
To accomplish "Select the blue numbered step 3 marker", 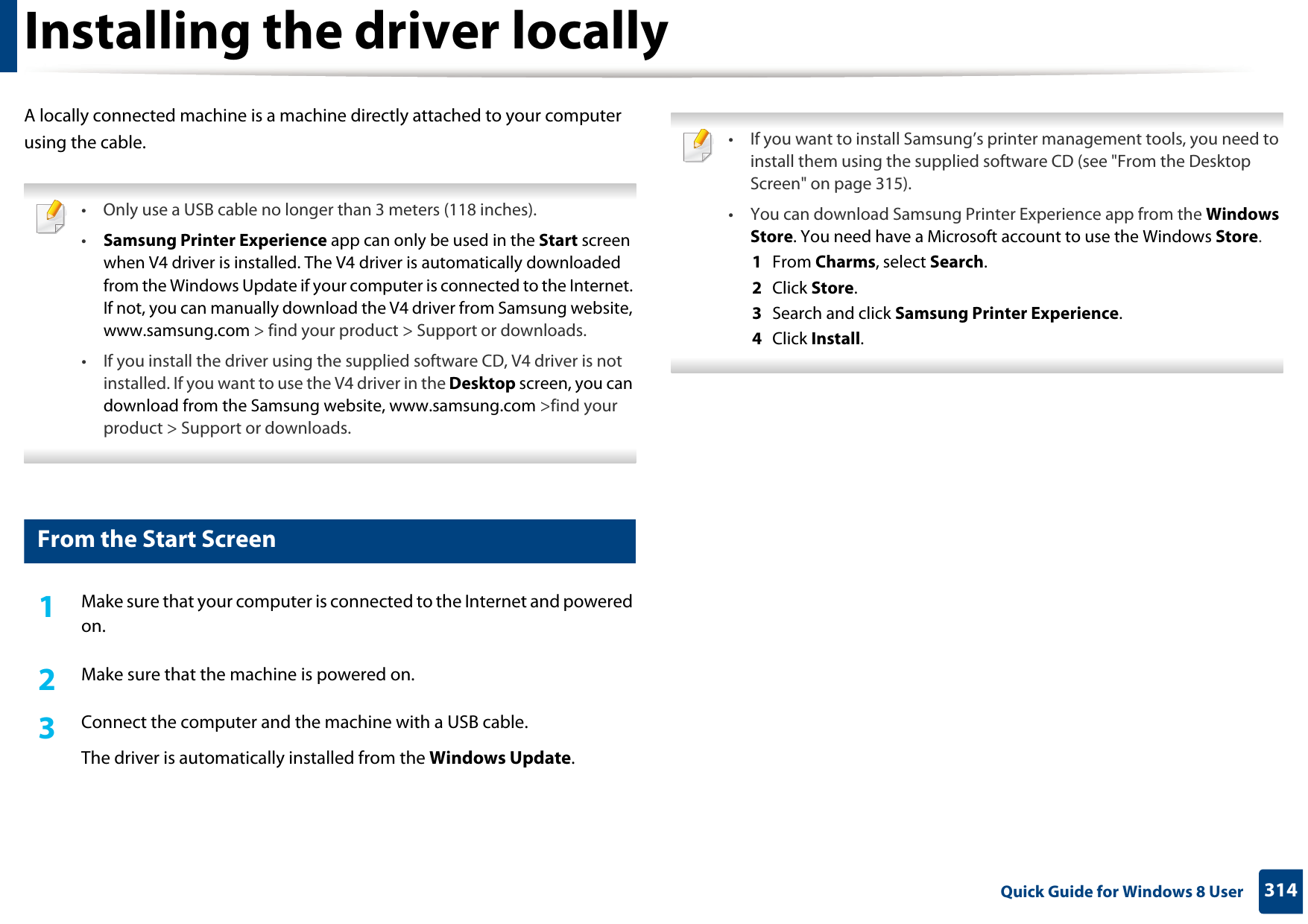I will coord(47,729).
